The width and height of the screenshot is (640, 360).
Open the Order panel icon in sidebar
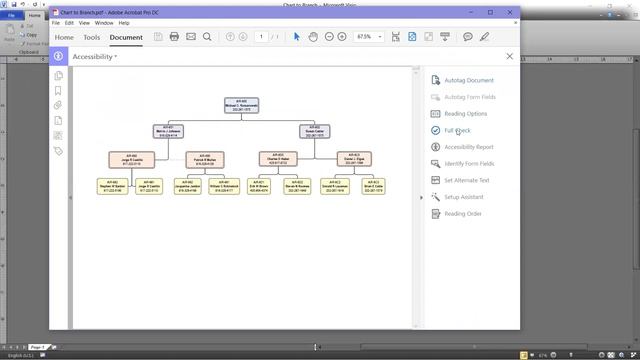tap(58, 136)
